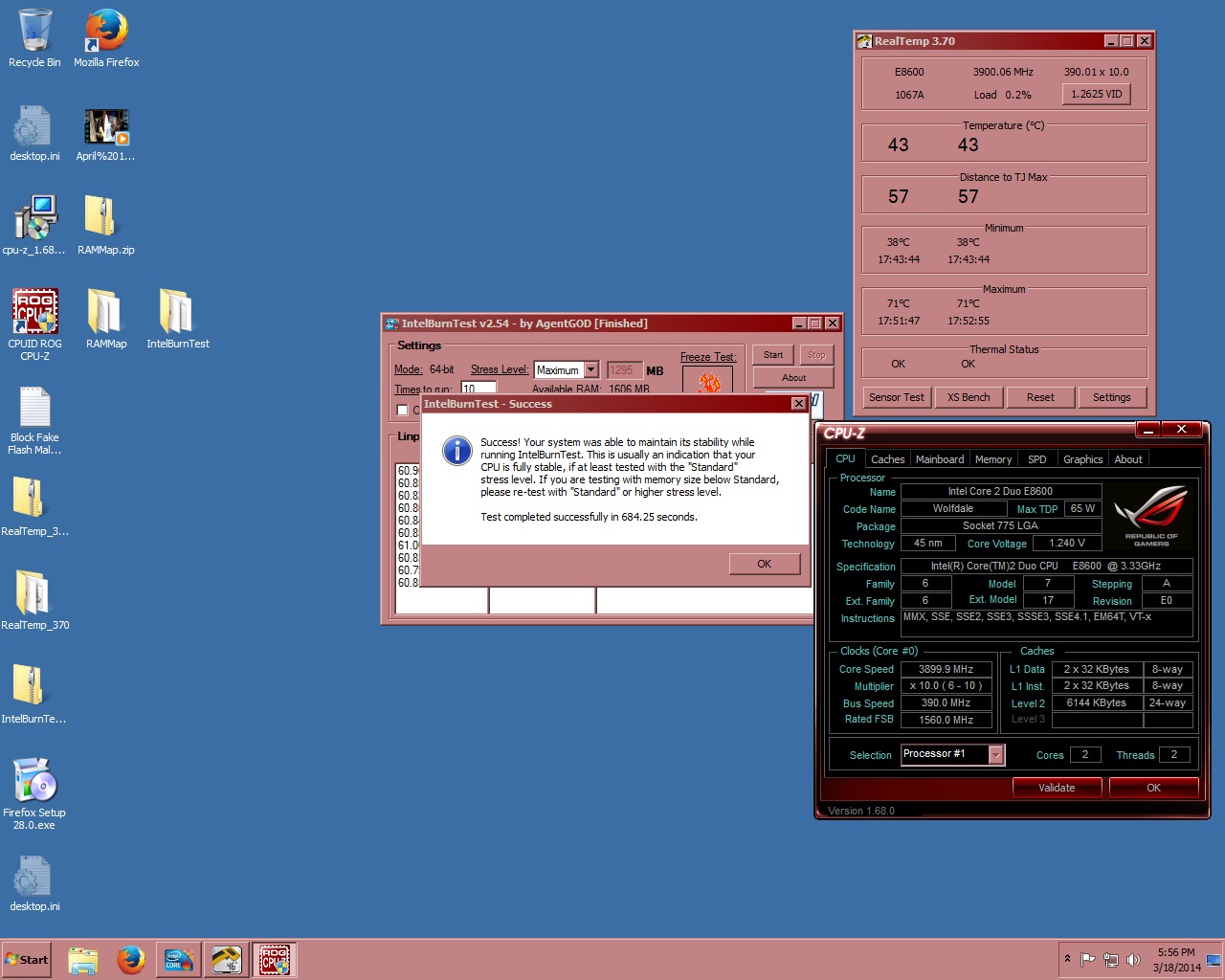Click the Firefox icon on the taskbar
Screen dimensions: 1225x980
tap(131, 960)
